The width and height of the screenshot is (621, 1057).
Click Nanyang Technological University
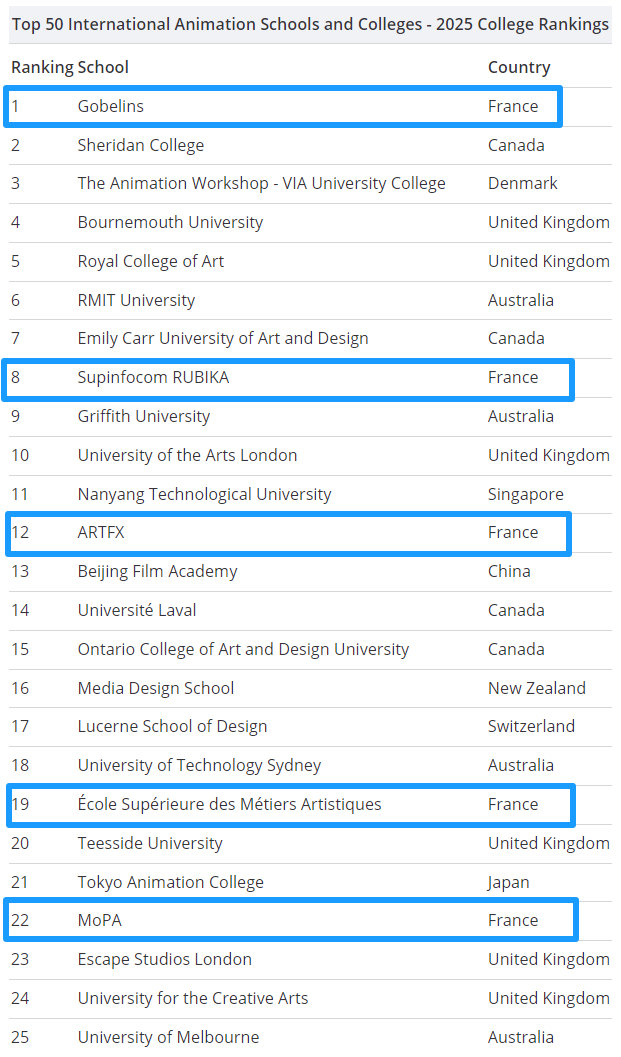(204, 494)
